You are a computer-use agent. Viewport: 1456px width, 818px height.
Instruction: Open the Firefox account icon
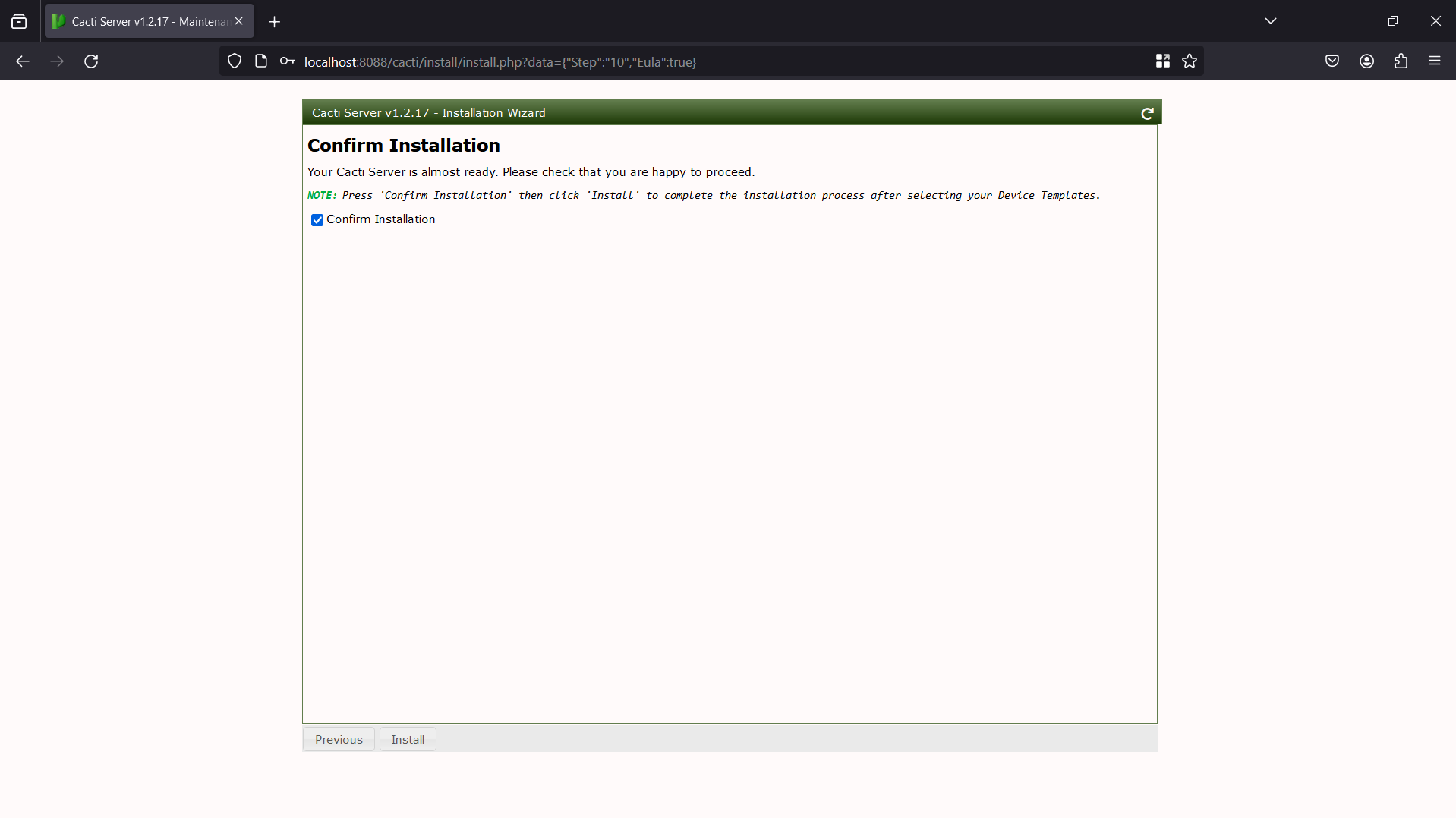tap(1366, 61)
